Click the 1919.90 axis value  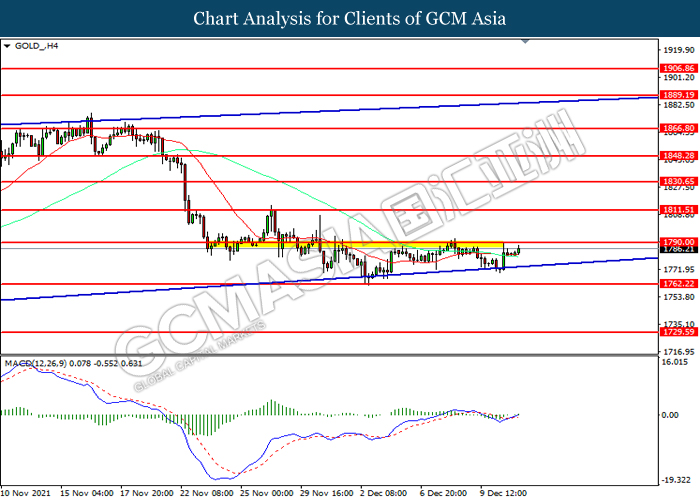pyautogui.click(x=678, y=50)
